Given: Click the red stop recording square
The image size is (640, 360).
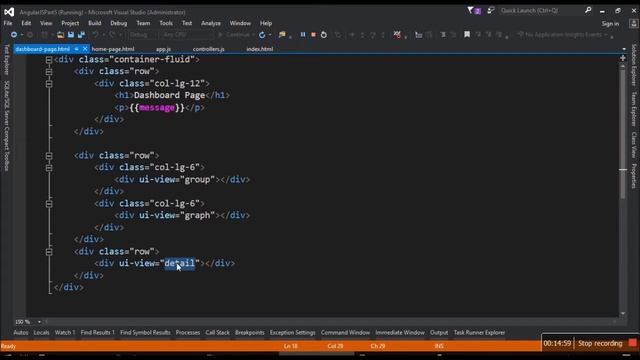Looking at the screenshot, I should tap(633, 343).
